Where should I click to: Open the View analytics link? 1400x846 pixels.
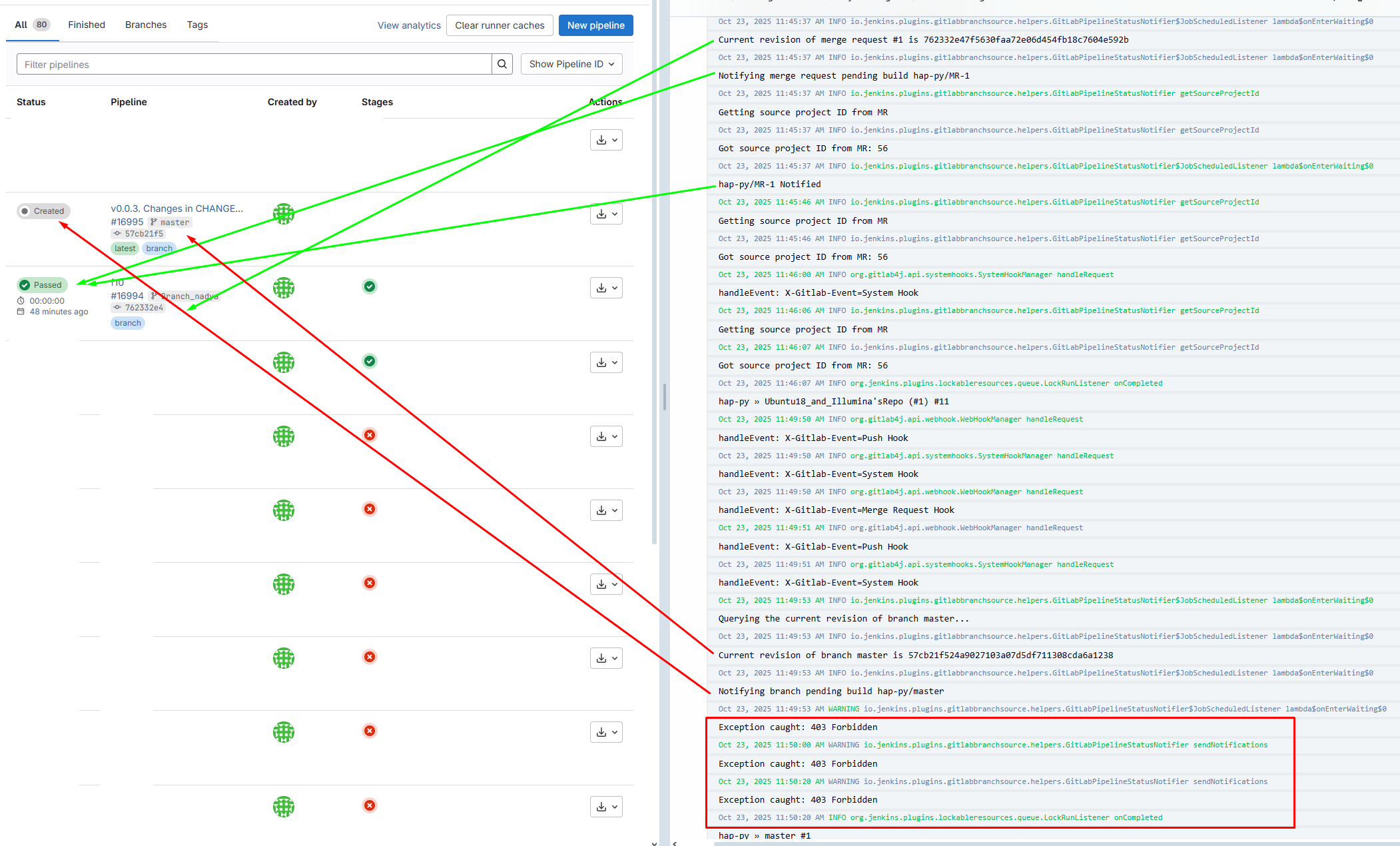409,25
